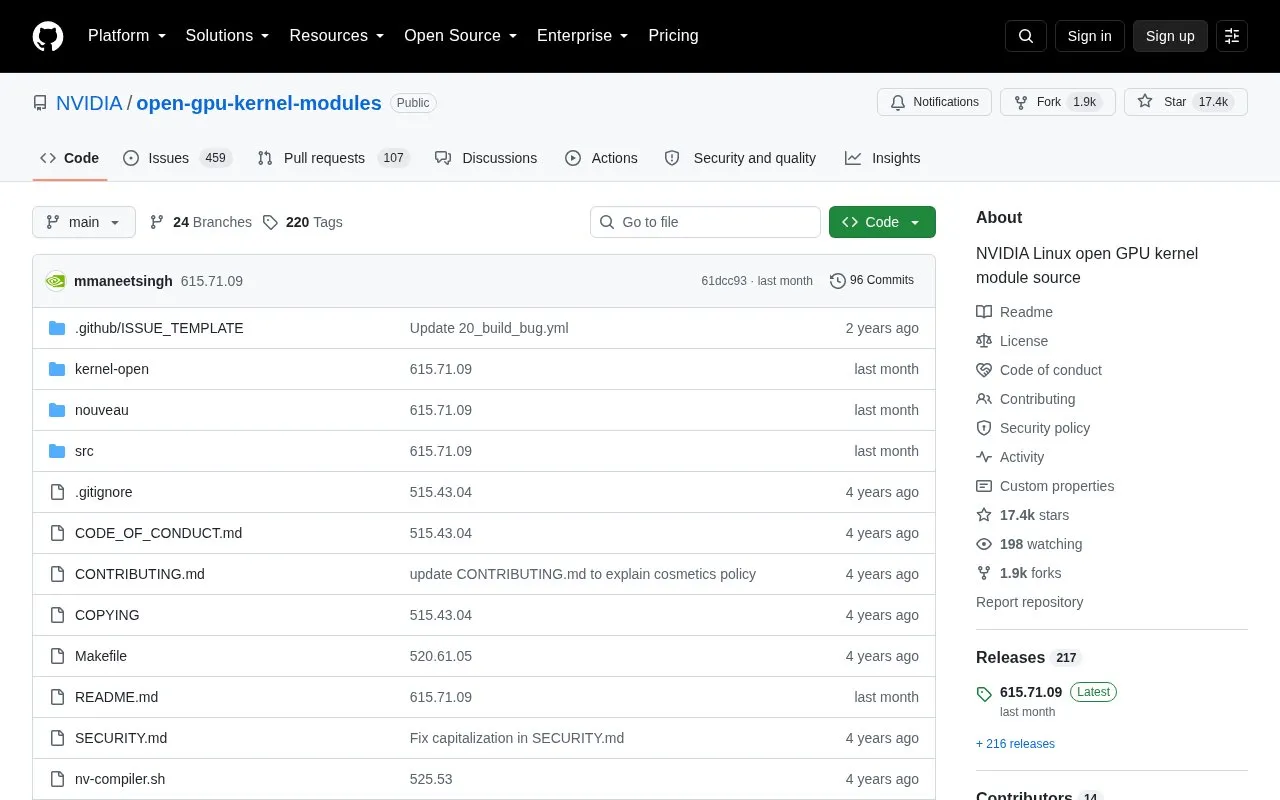Viewport: 1280px width, 800px height.
Task: Open the green Code dropdown button
Action: click(x=882, y=222)
